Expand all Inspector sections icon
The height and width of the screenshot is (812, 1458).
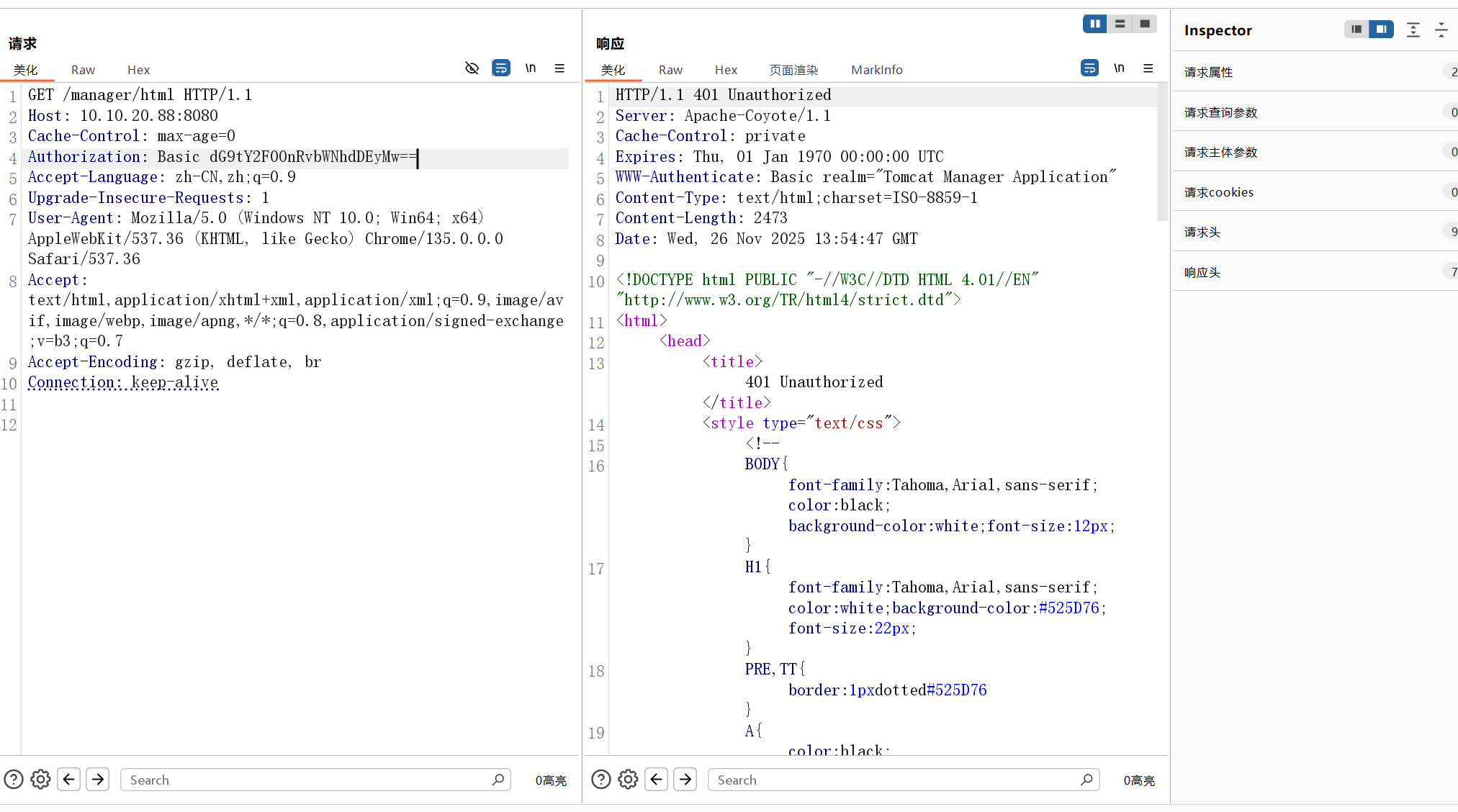[1413, 30]
